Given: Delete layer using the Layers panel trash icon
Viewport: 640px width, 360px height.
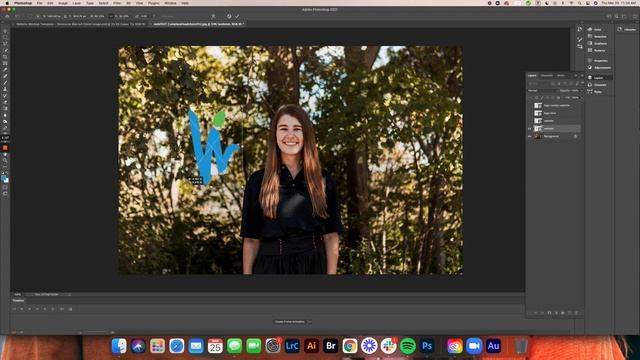Looking at the screenshot, I should 576,313.
